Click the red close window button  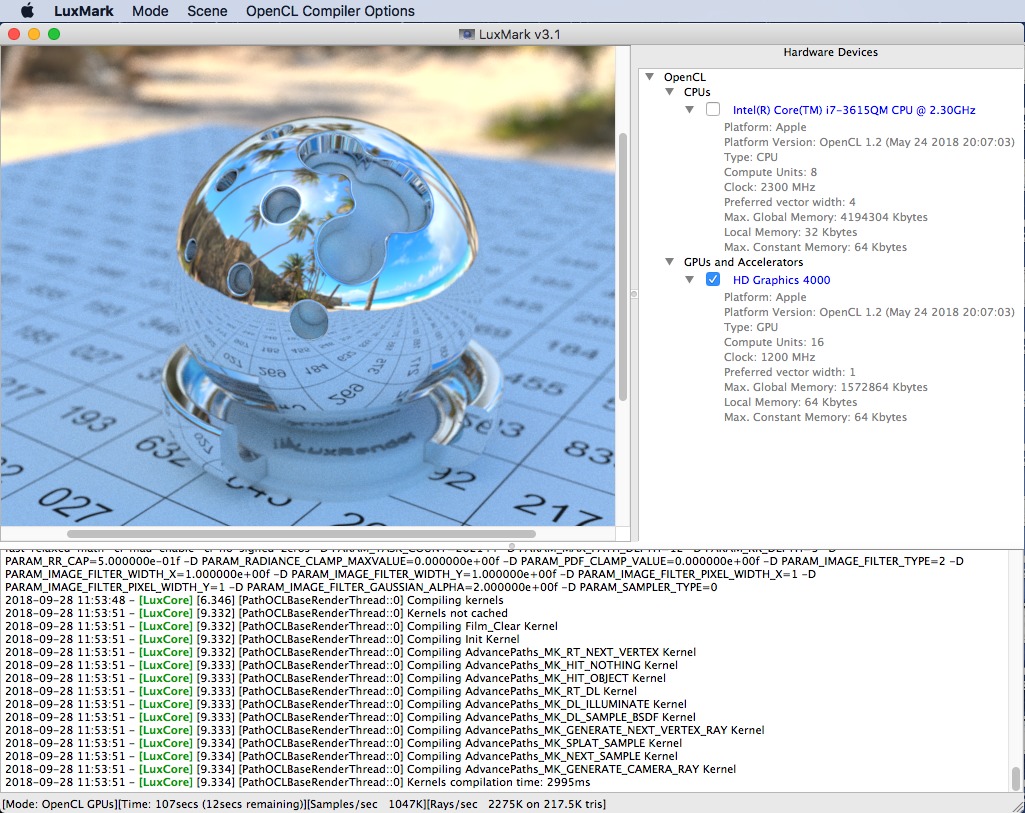point(14,34)
